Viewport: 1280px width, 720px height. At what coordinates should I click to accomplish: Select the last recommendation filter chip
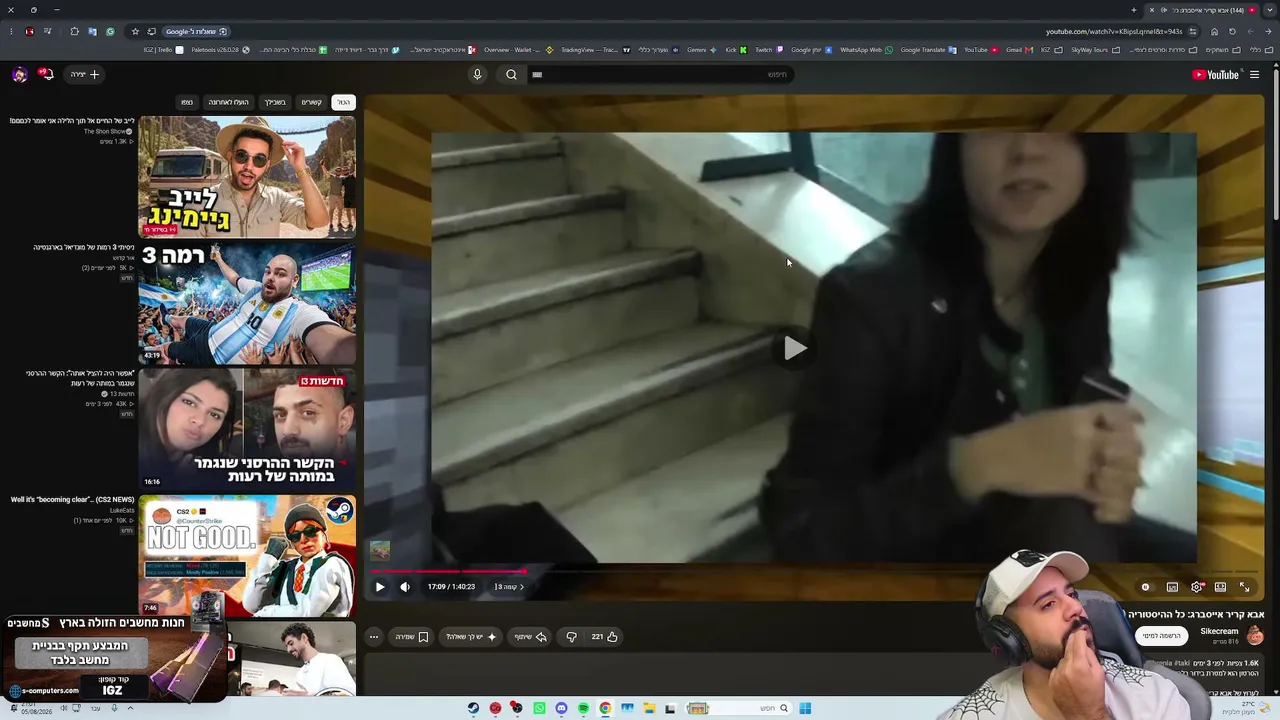(187, 102)
